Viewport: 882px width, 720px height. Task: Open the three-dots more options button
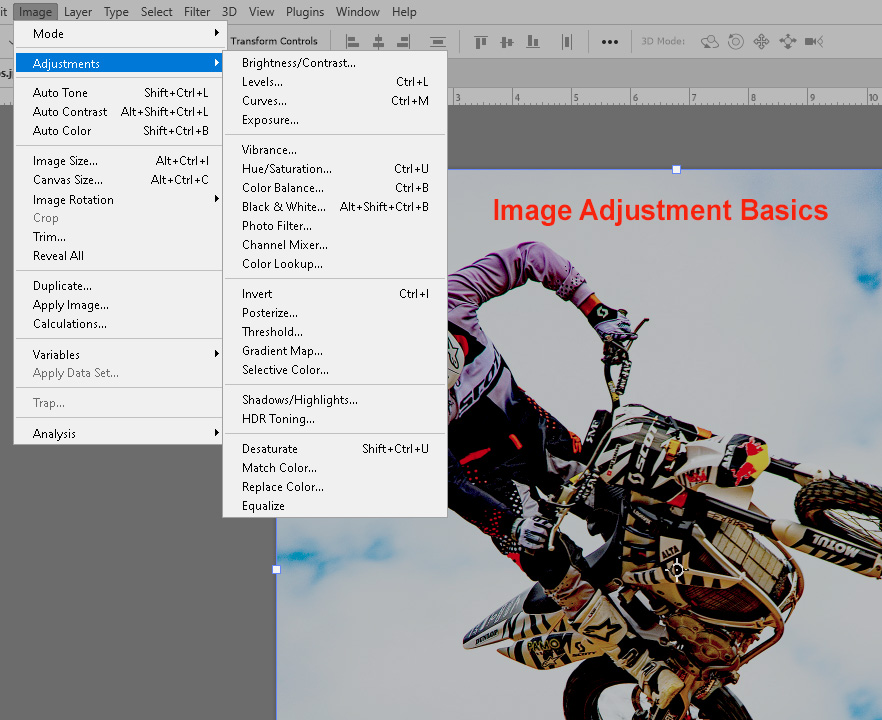point(609,42)
